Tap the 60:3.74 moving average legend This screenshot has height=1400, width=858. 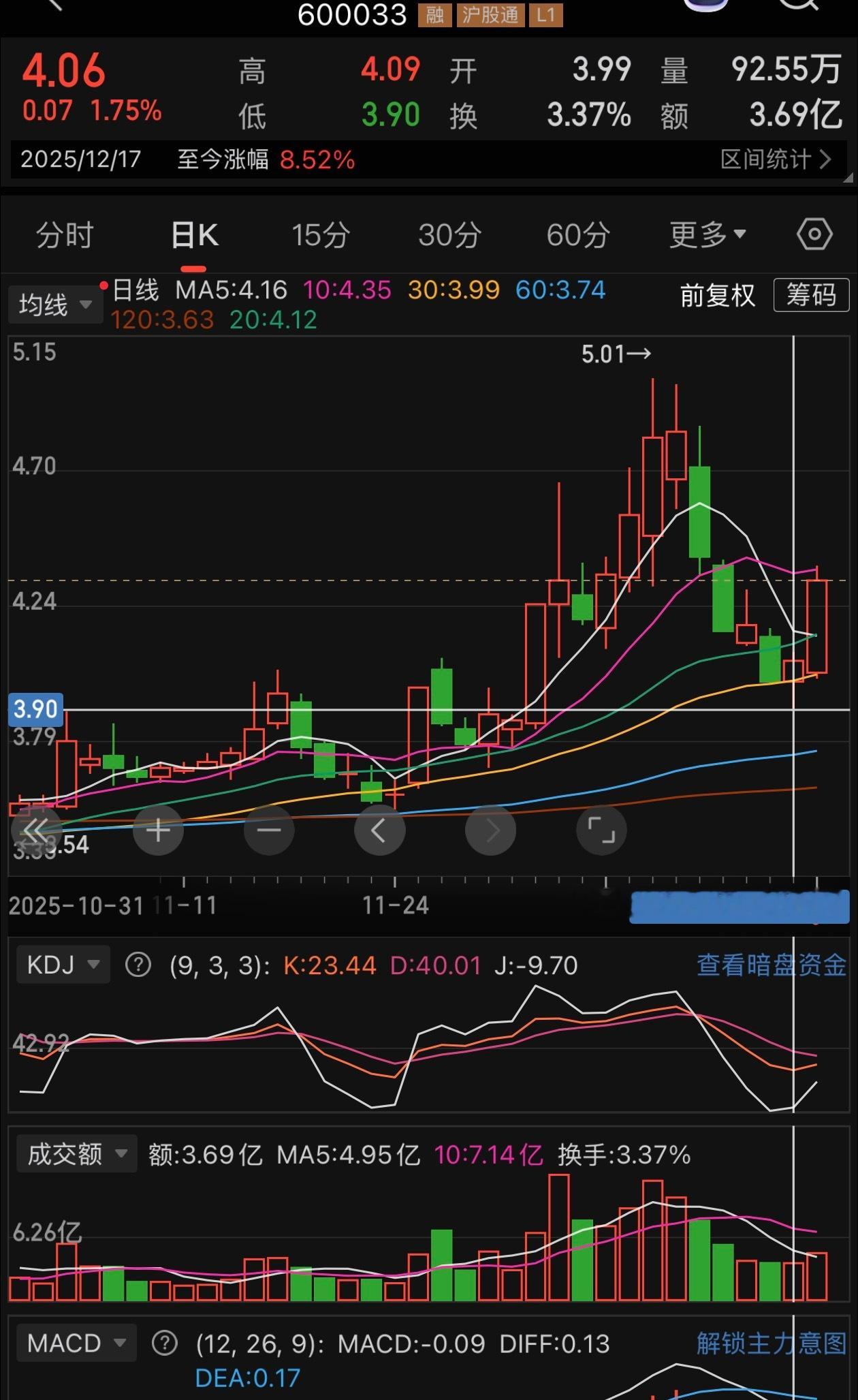(x=560, y=290)
